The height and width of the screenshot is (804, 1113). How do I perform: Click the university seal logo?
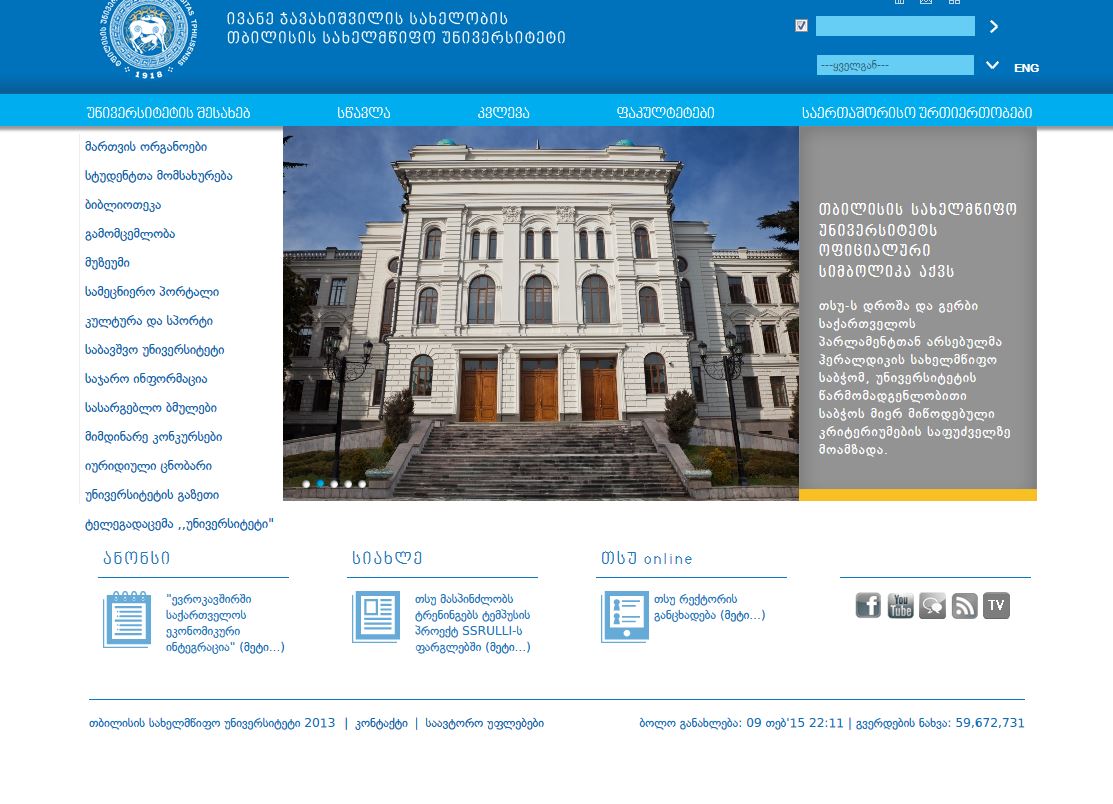point(149,37)
